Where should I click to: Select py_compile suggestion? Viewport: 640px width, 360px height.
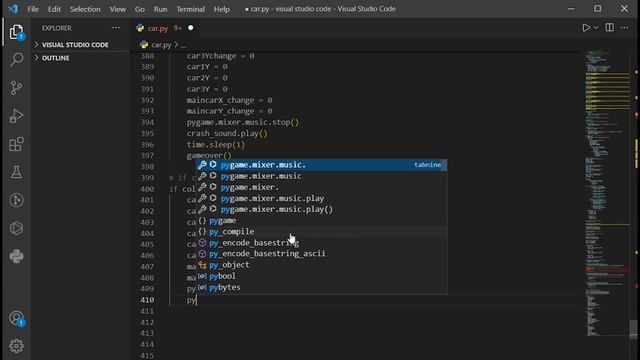tap(322, 231)
